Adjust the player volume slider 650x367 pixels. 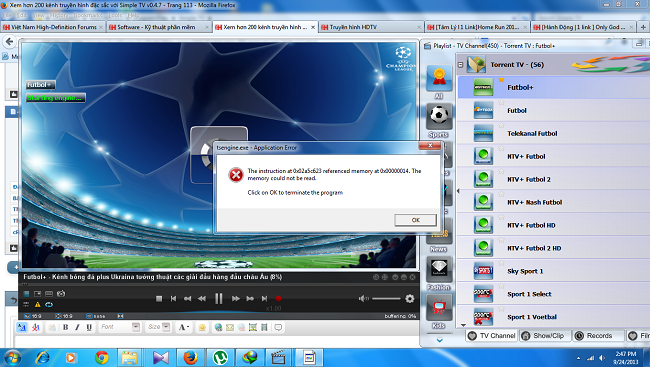[x=386, y=299]
